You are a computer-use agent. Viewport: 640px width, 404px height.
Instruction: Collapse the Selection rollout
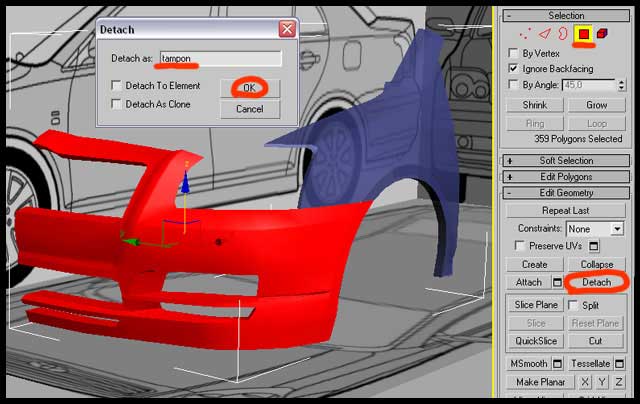[566, 16]
